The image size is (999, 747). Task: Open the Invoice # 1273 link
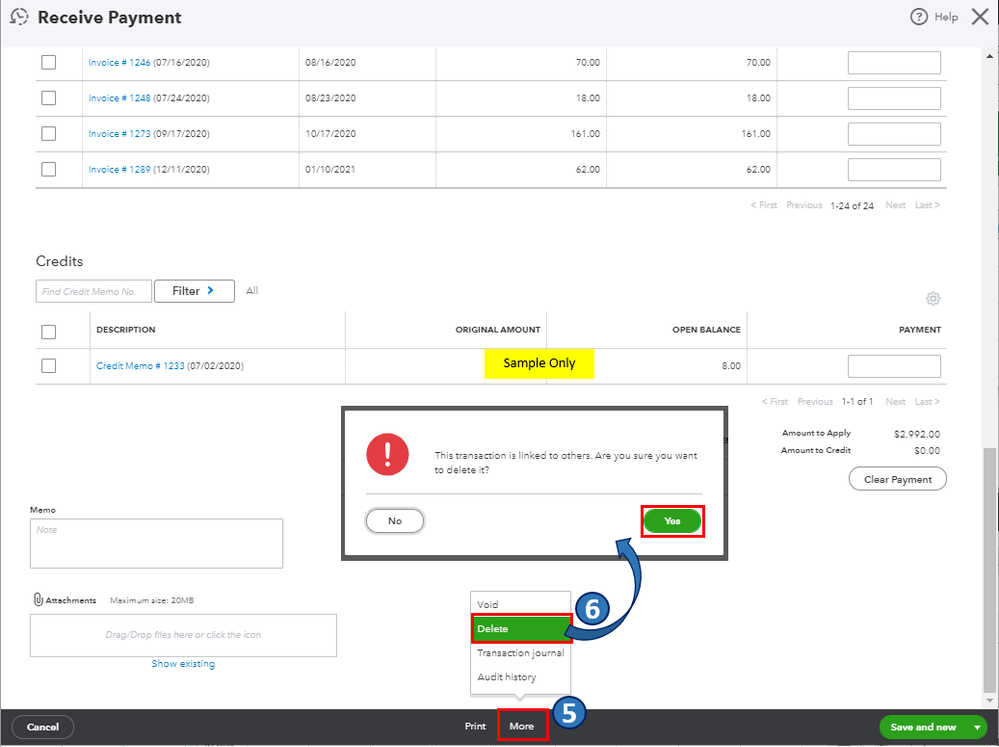(119, 134)
